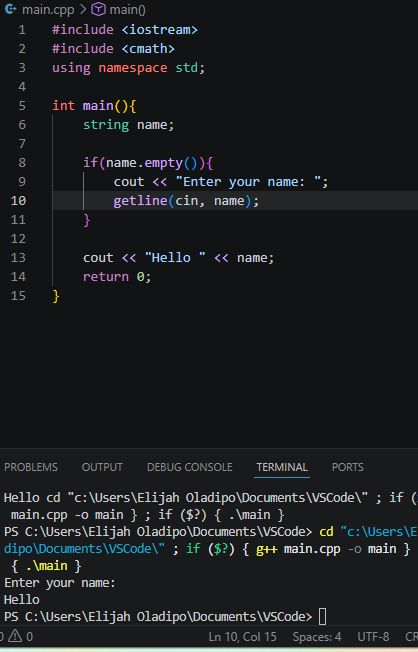This screenshot has height=652, width=418.
Task: Click line number 10 in gutter
Action: (x=18, y=201)
